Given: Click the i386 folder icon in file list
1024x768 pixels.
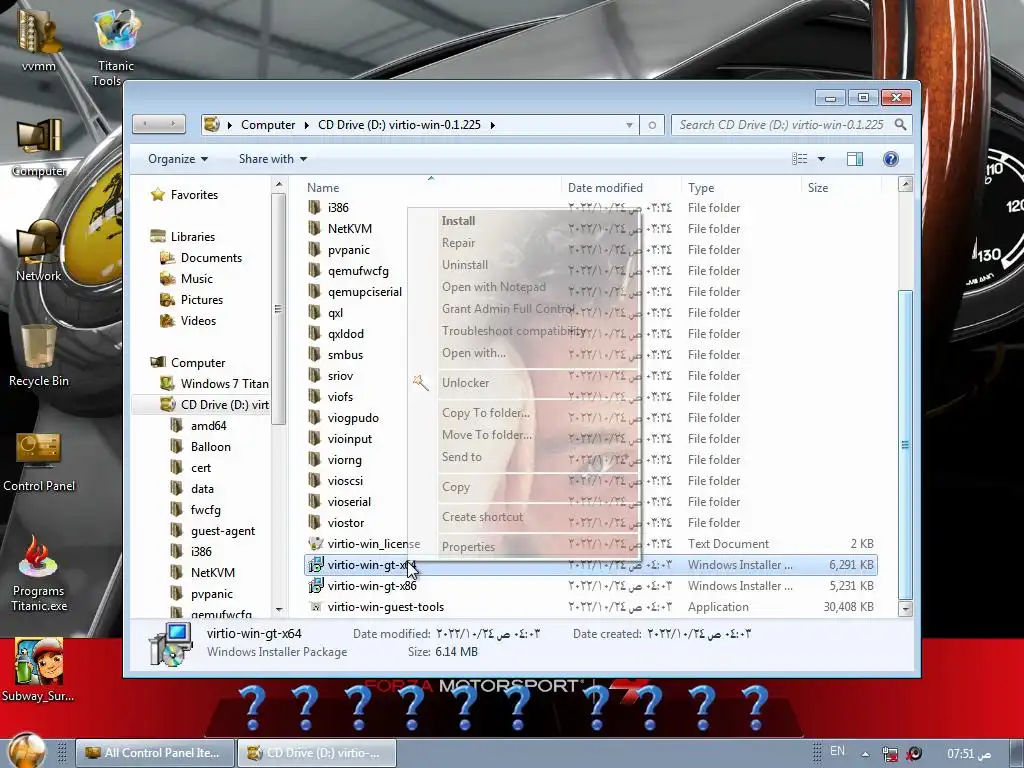Looking at the screenshot, I should pos(315,208).
